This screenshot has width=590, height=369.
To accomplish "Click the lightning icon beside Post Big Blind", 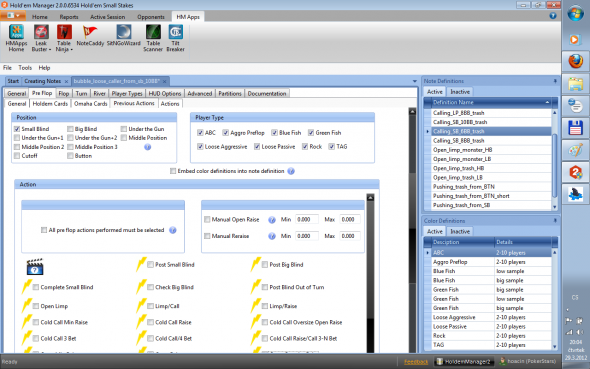I will [256, 264].
